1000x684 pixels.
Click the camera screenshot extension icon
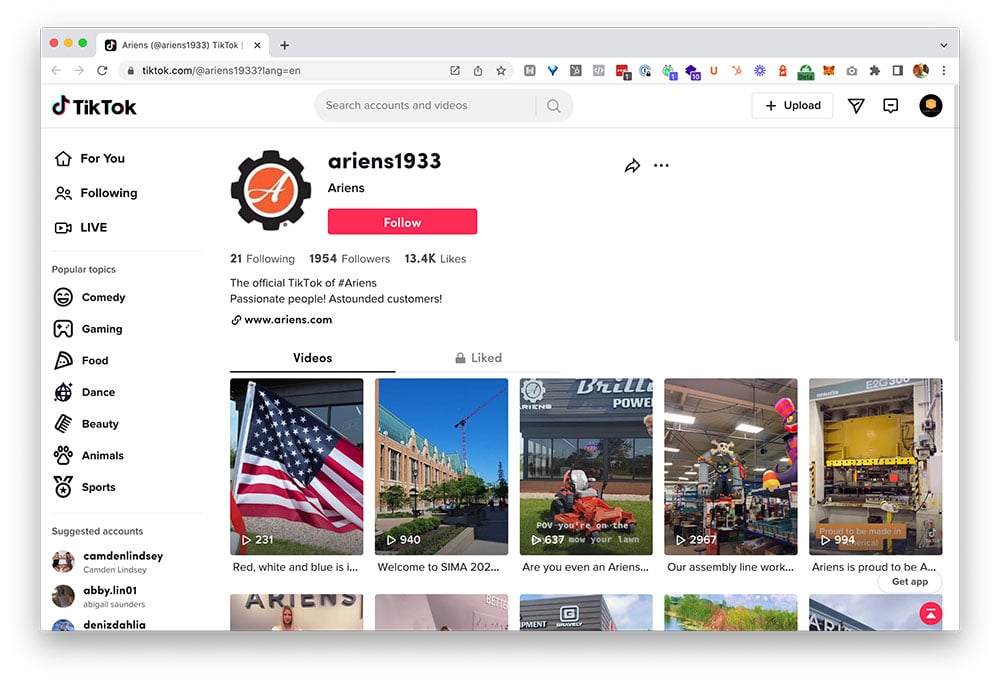tap(851, 71)
